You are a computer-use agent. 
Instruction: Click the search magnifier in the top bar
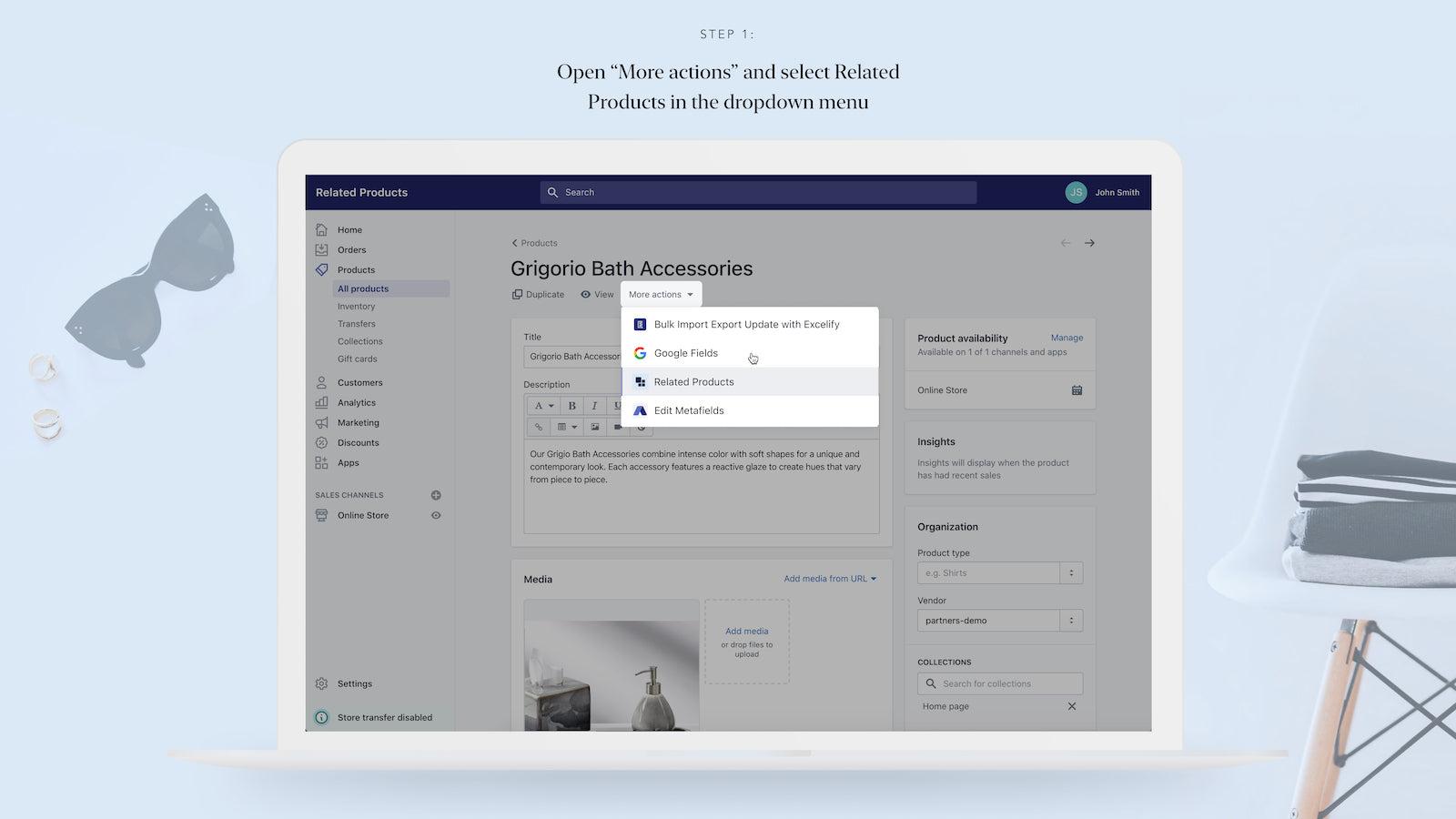pyautogui.click(x=553, y=192)
